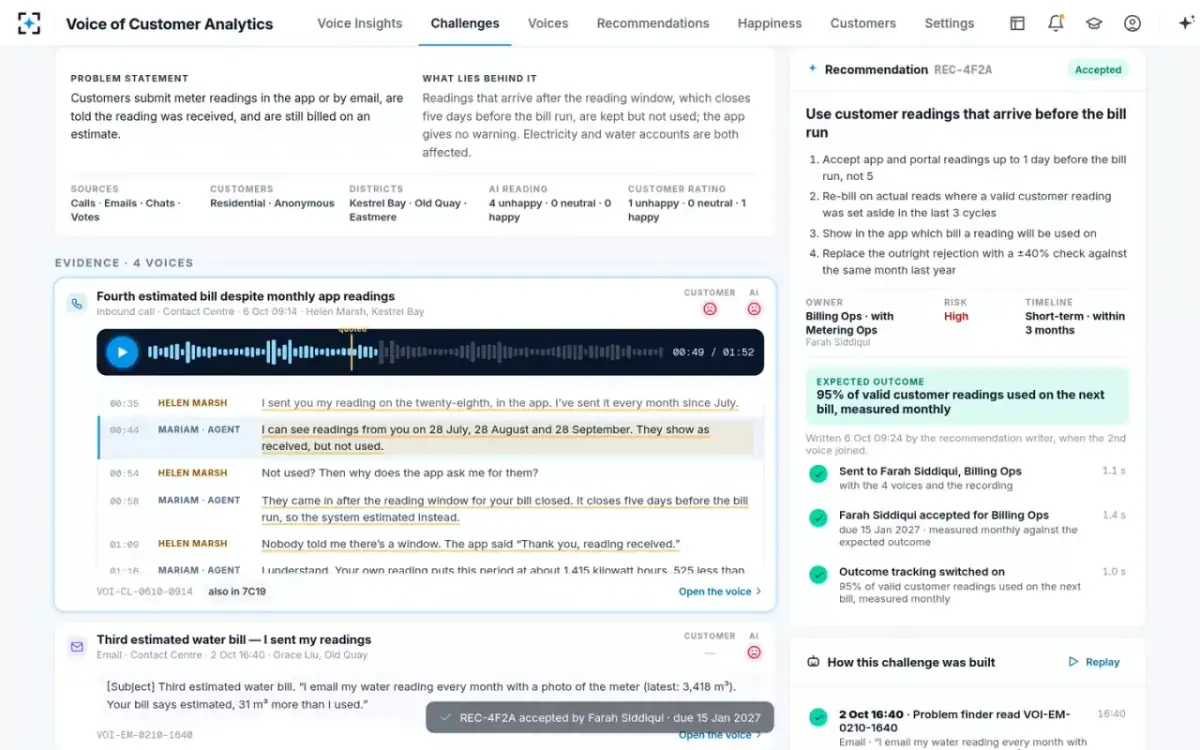Click the 'Fourth estimated bill despite monthly app readings' title
The width and height of the screenshot is (1200, 750).
246,296
